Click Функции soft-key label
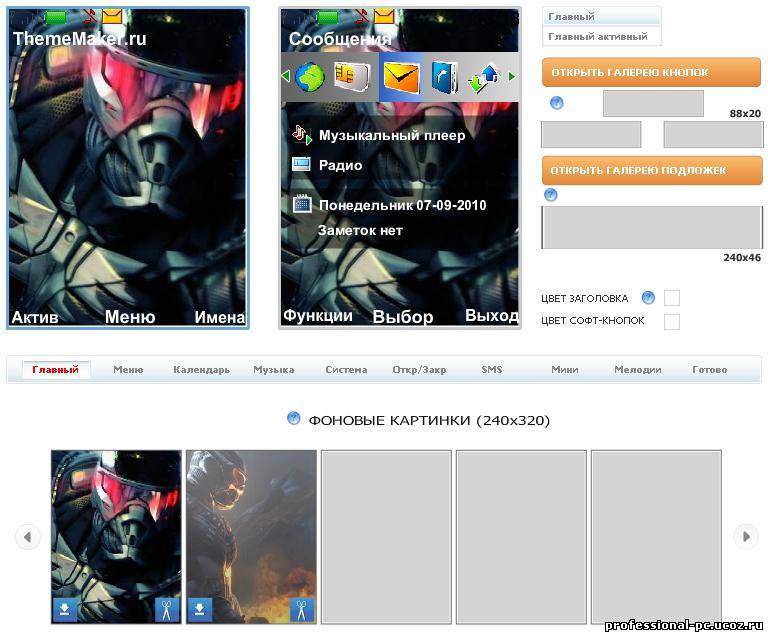 318,316
